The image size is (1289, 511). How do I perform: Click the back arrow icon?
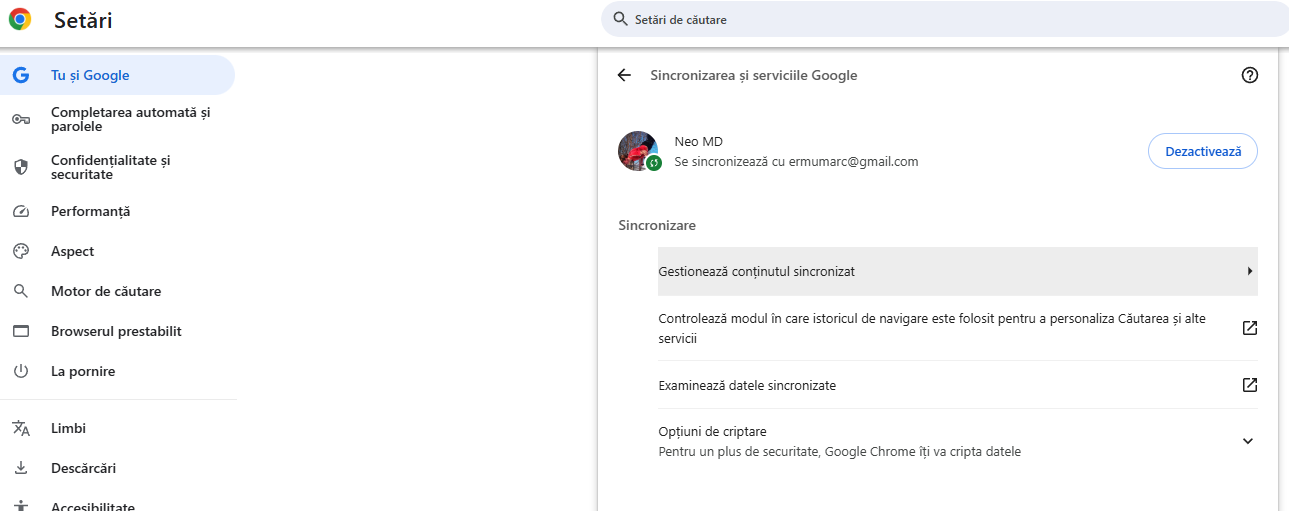point(624,75)
